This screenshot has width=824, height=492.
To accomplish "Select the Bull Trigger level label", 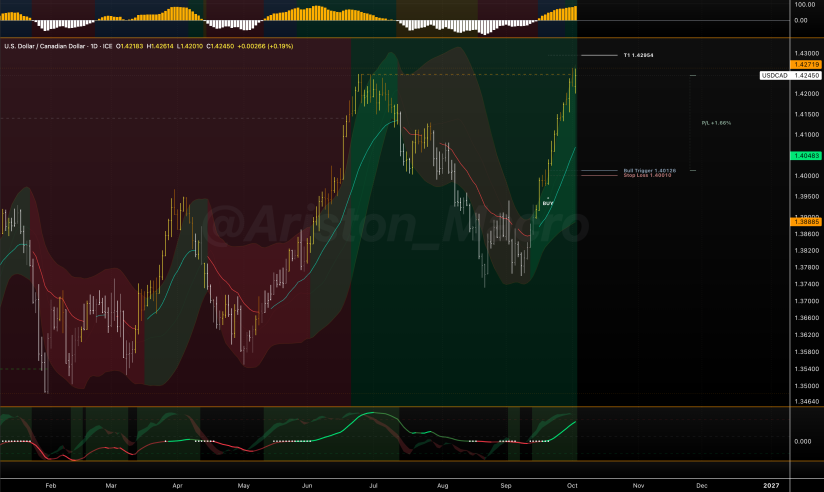I will (650, 170).
